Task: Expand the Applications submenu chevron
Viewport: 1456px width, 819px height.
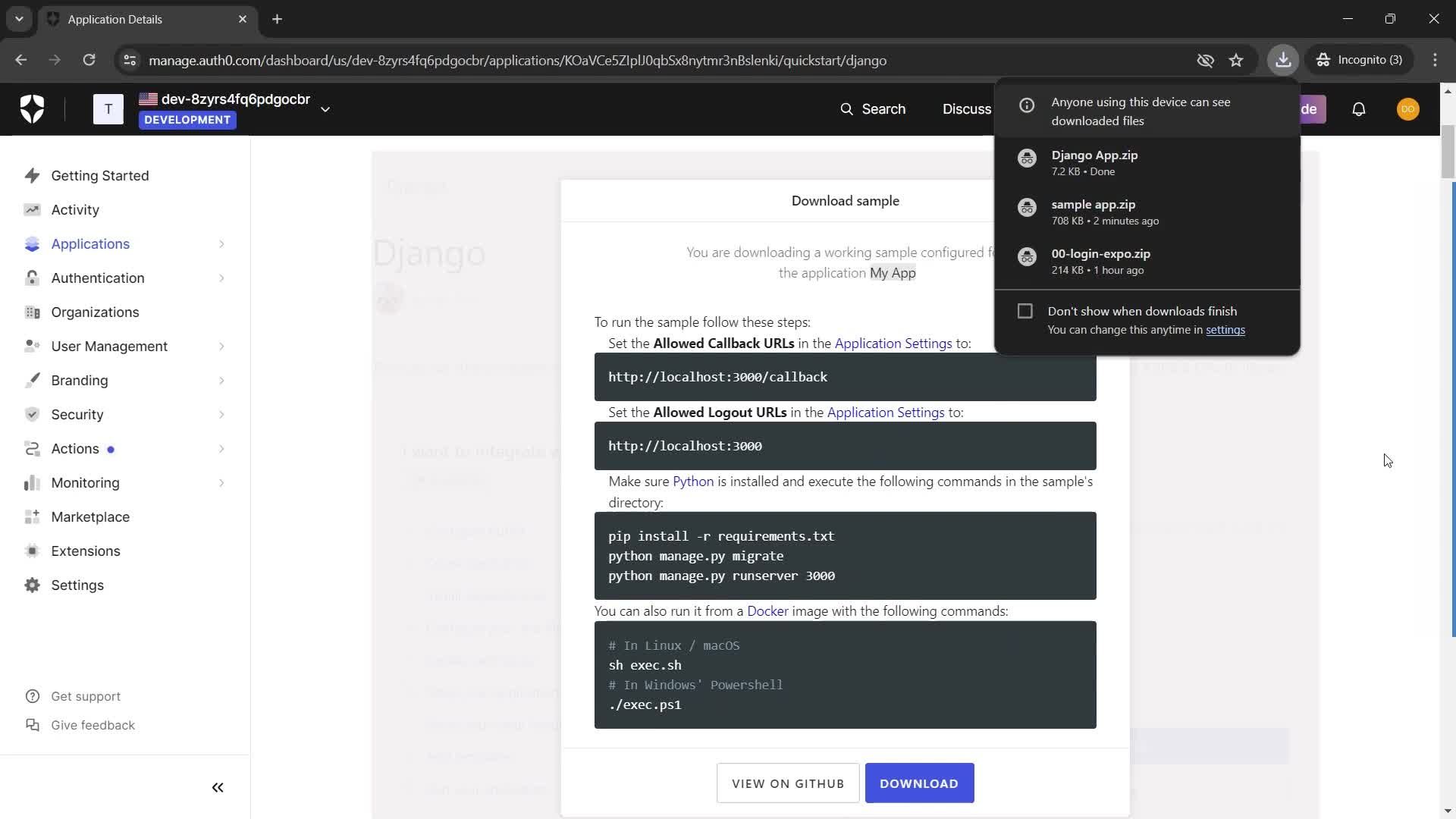Action: point(221,244)
